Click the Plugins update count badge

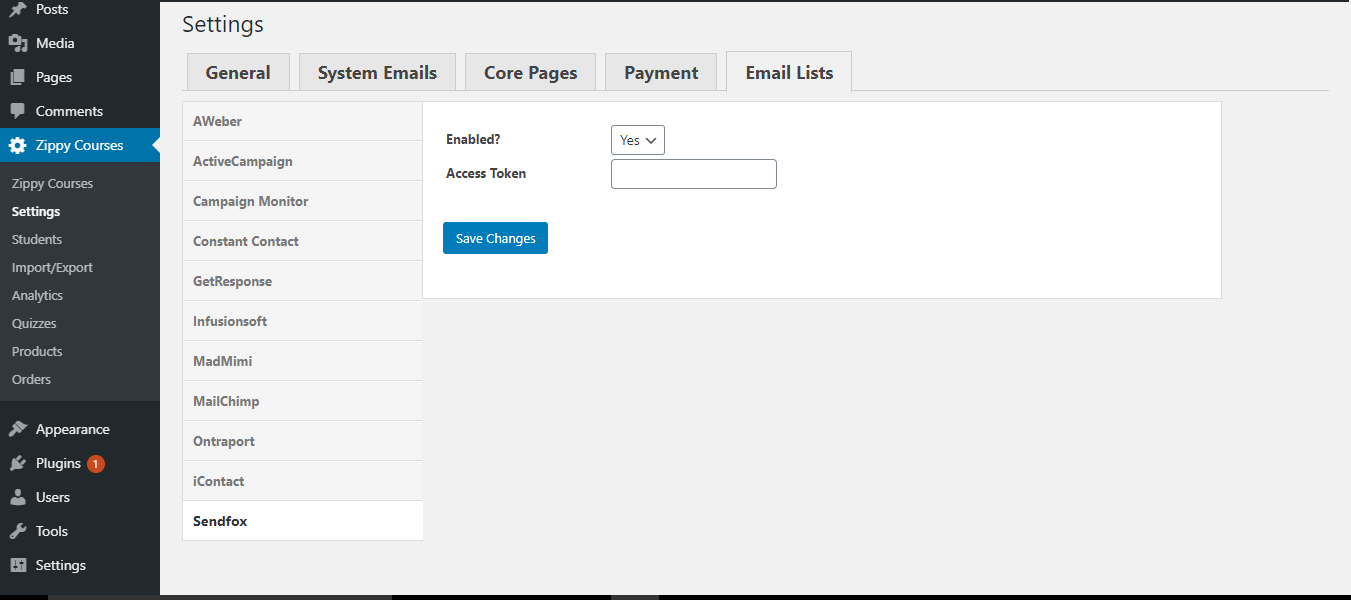point(95,463)
